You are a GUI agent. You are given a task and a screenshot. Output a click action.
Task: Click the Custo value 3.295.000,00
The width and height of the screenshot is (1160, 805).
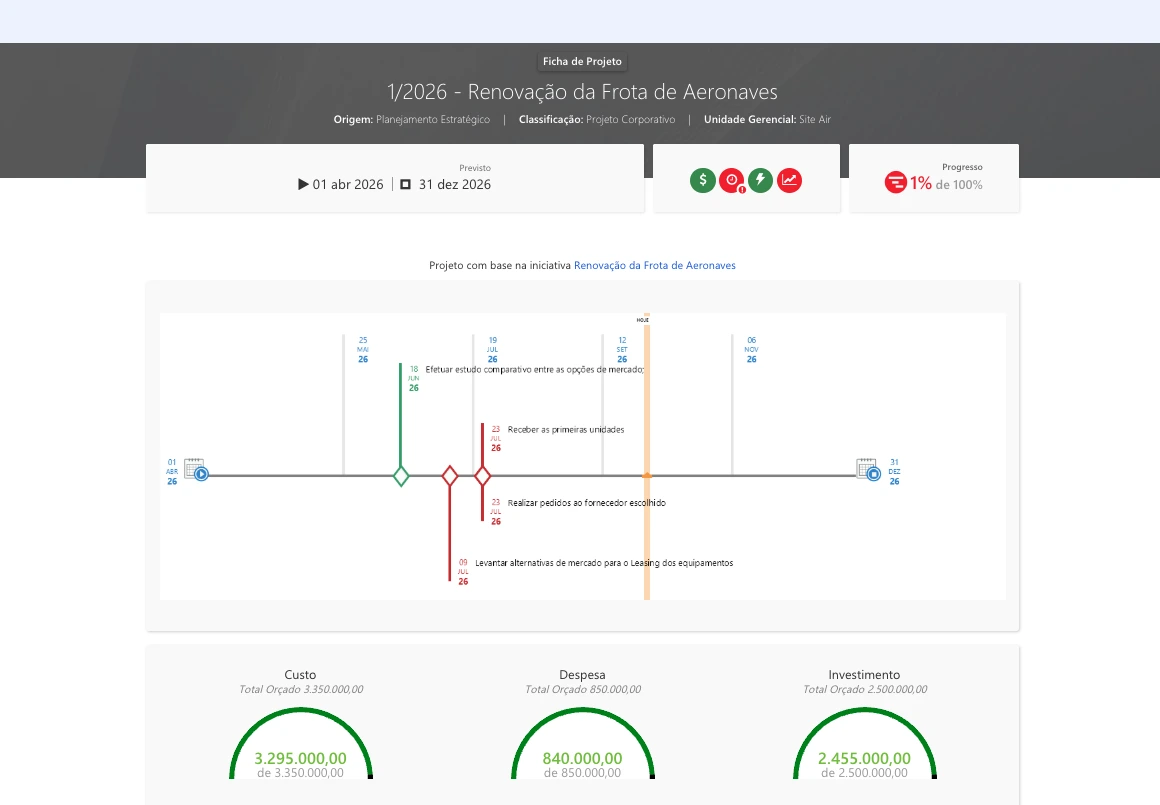(300, 758)
